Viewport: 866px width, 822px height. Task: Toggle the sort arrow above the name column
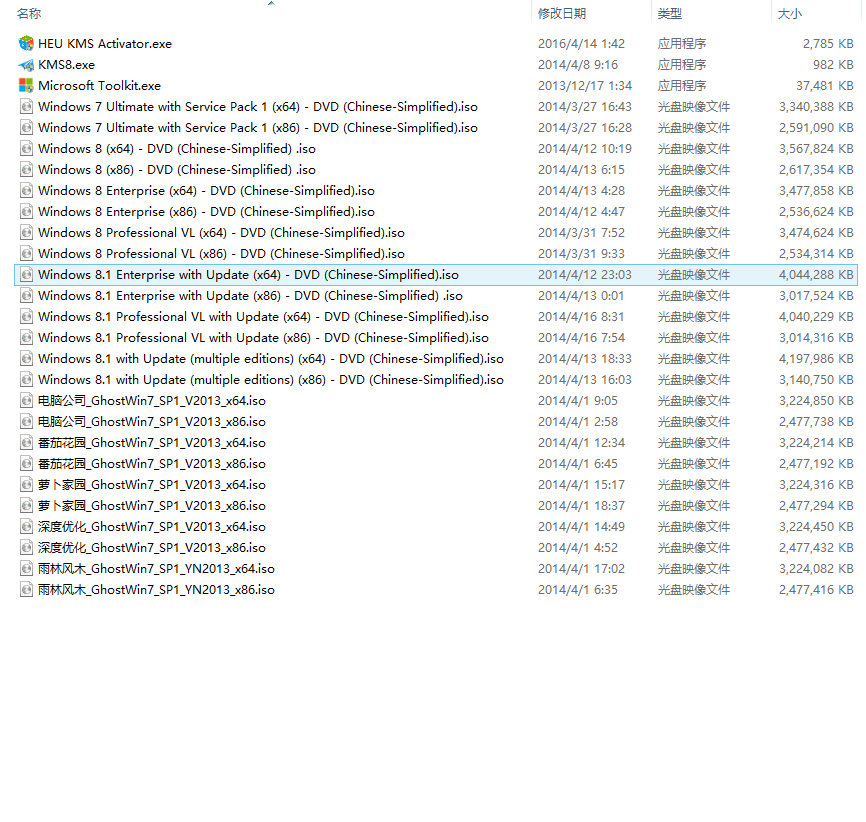tap(271, 3)
